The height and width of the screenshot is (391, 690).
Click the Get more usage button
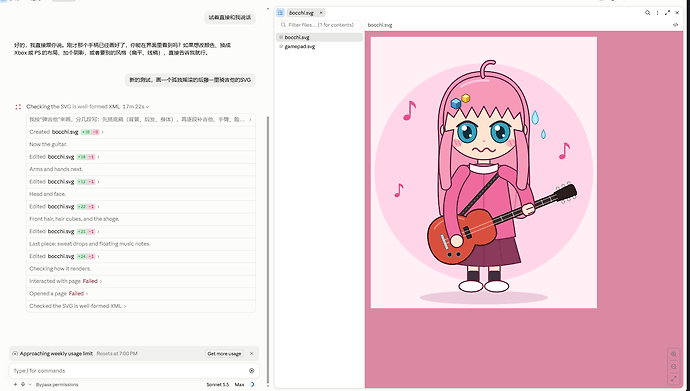[224, 354]
